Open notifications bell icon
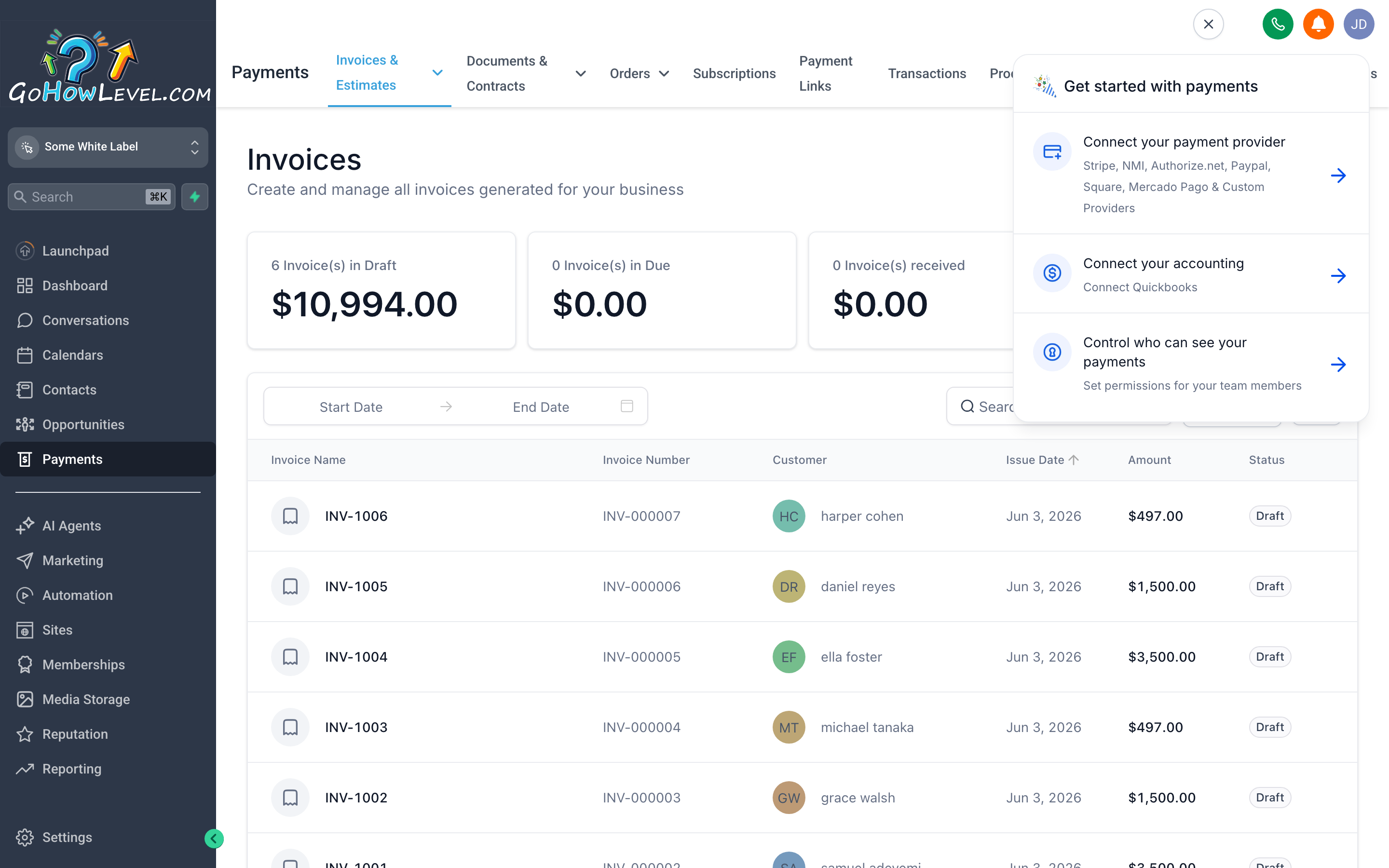 click(x=1319, y=24)
